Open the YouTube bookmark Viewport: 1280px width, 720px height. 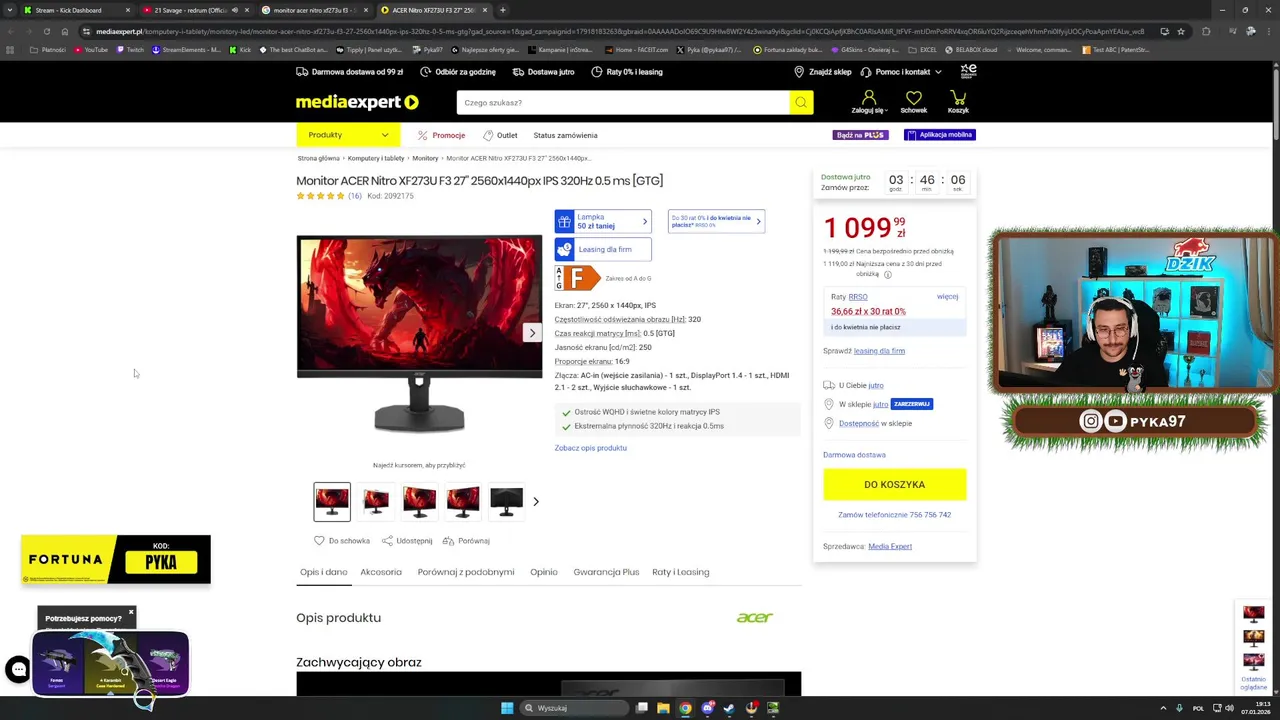point(90,49)
